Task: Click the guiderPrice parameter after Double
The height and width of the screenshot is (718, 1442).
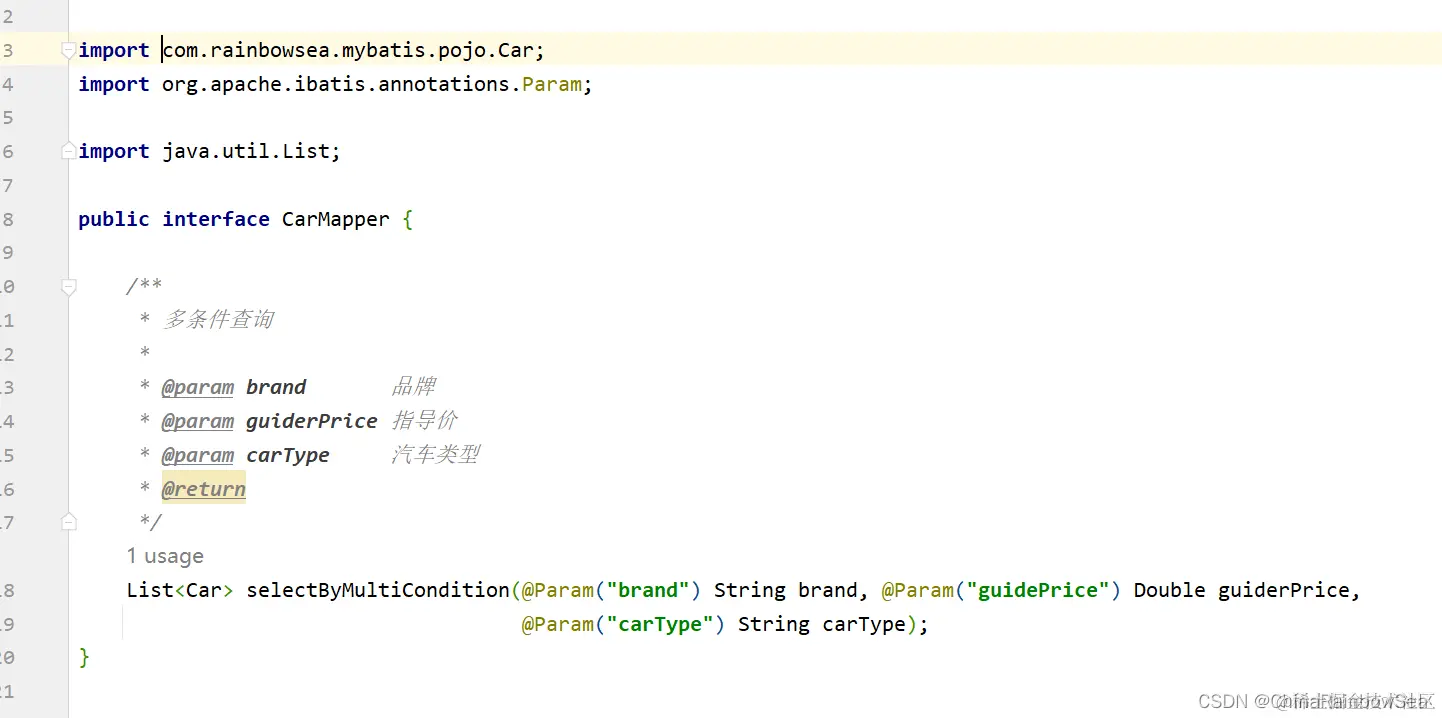Action: click(1284, 590)
